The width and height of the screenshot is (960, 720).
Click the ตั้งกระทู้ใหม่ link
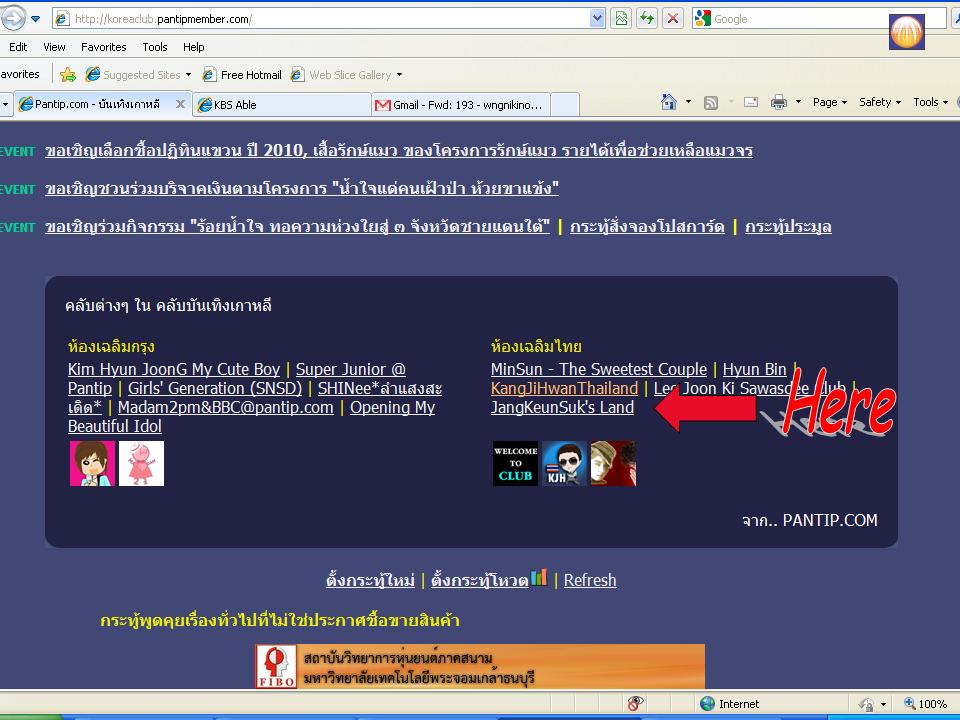pyautogui.click(x=370, y=580)
